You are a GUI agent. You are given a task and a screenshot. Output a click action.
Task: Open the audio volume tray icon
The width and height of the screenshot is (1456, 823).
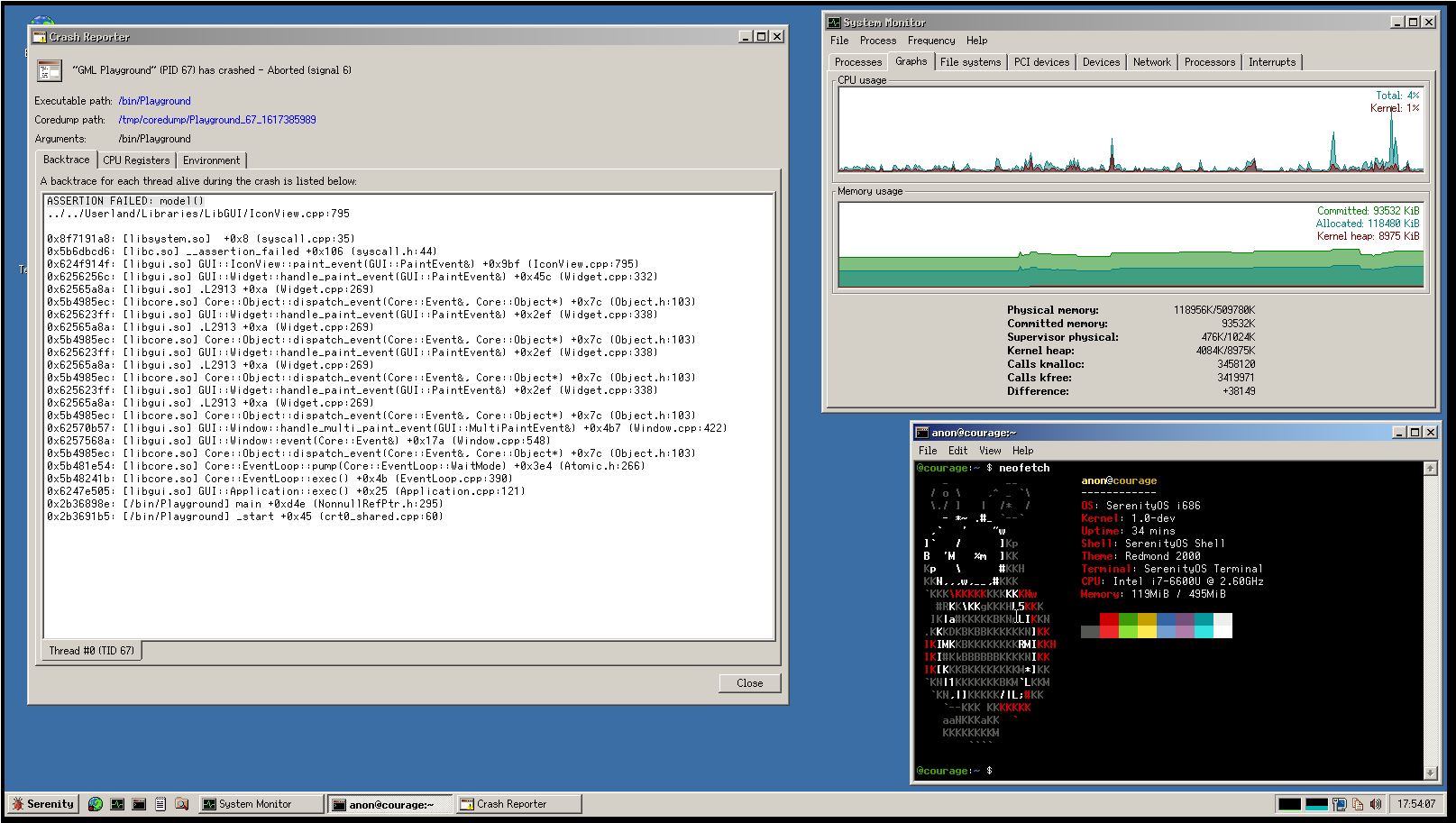(x=1376, y=804)
